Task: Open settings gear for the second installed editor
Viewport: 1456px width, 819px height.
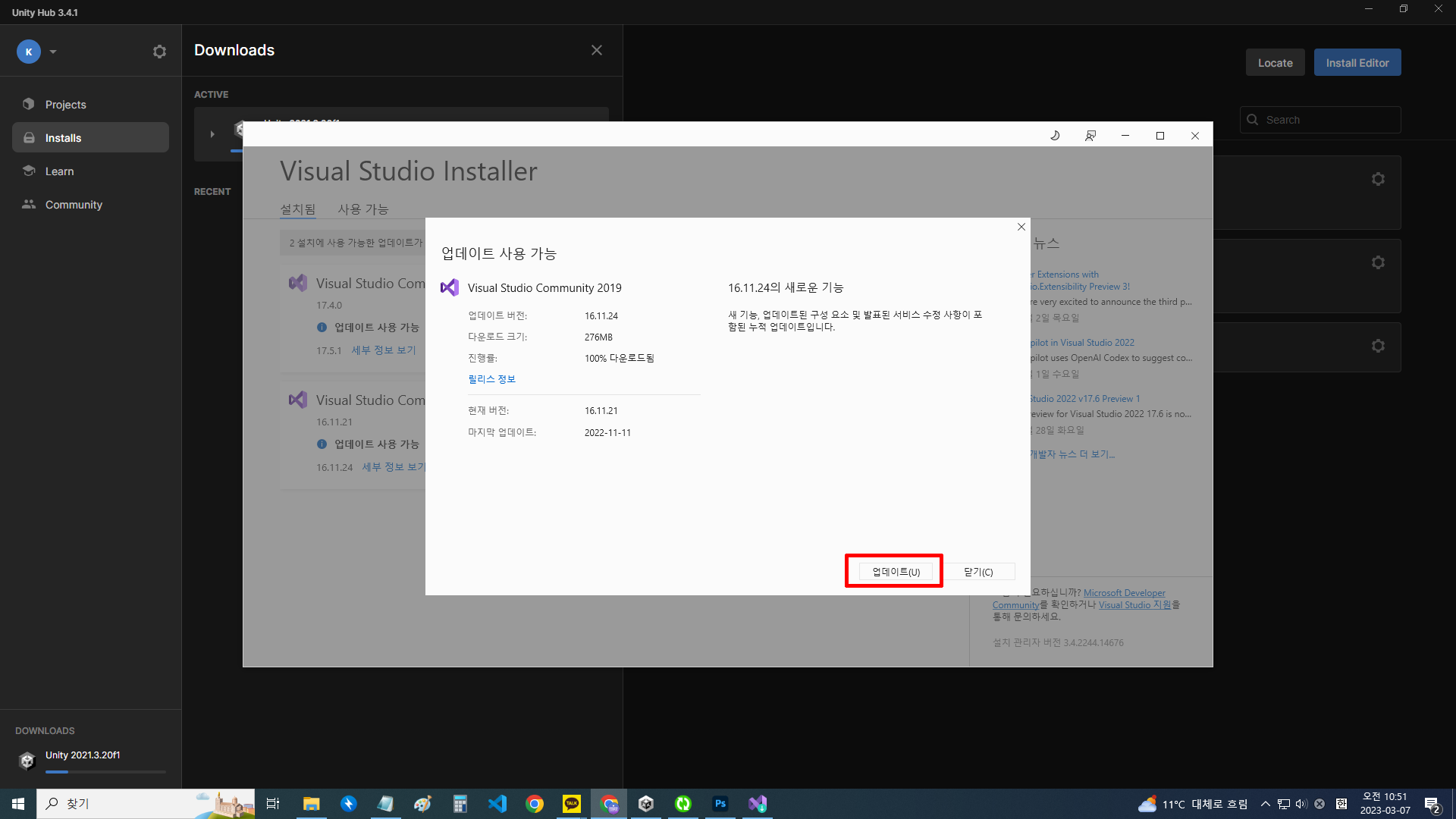Action: point(1378,262)
